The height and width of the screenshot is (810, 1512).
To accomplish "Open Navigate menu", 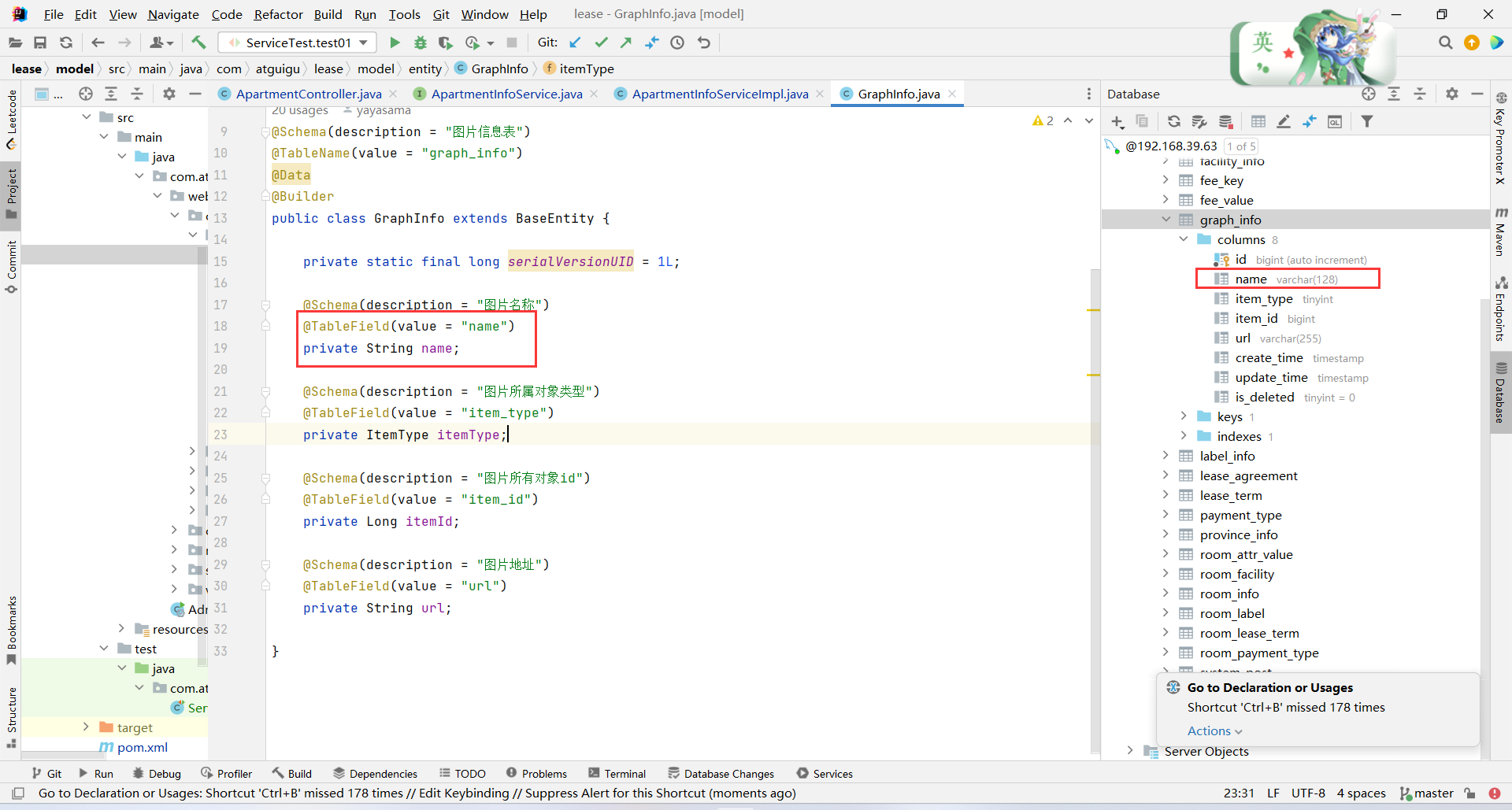I will point(173,14).
